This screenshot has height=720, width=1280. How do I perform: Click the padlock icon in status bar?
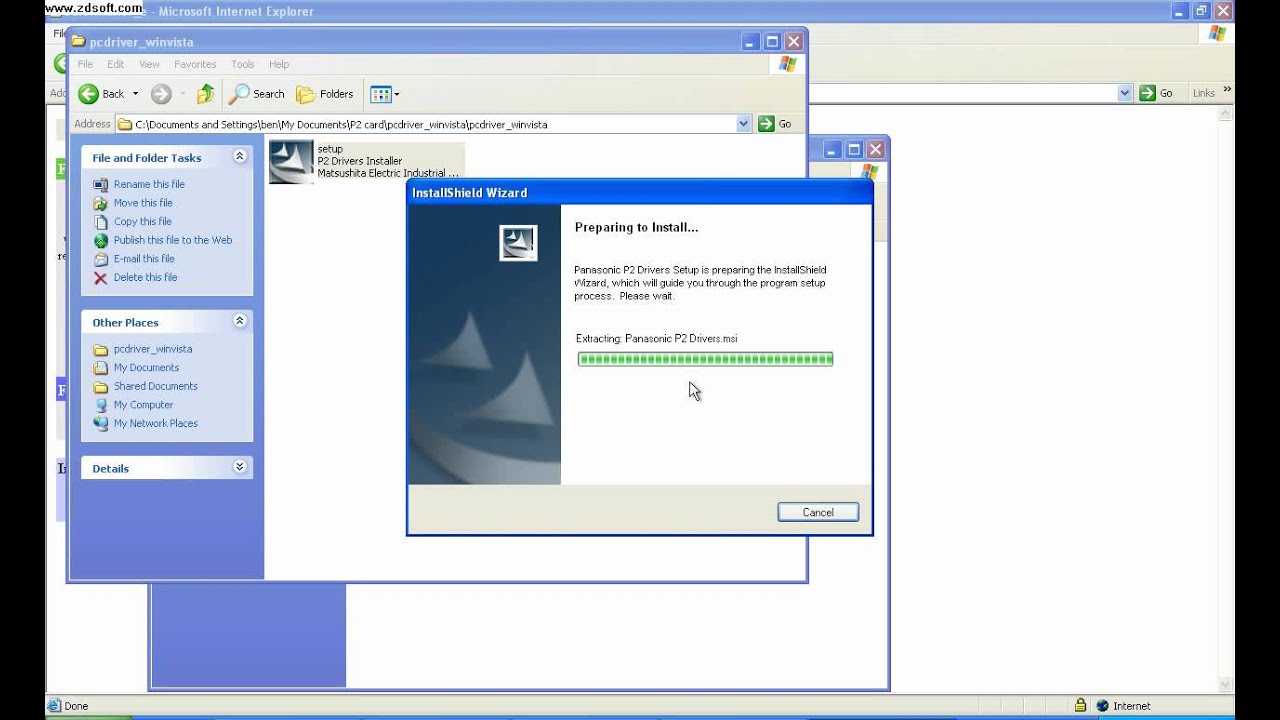(x=1080, y=706)
